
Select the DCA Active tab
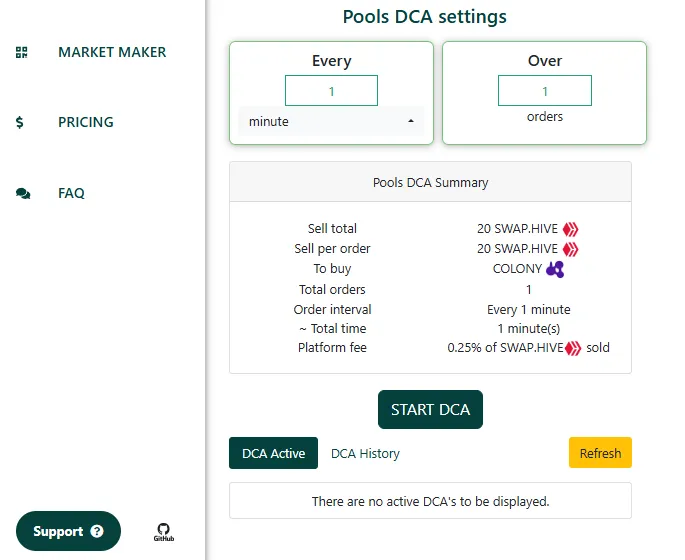(273, 453)
